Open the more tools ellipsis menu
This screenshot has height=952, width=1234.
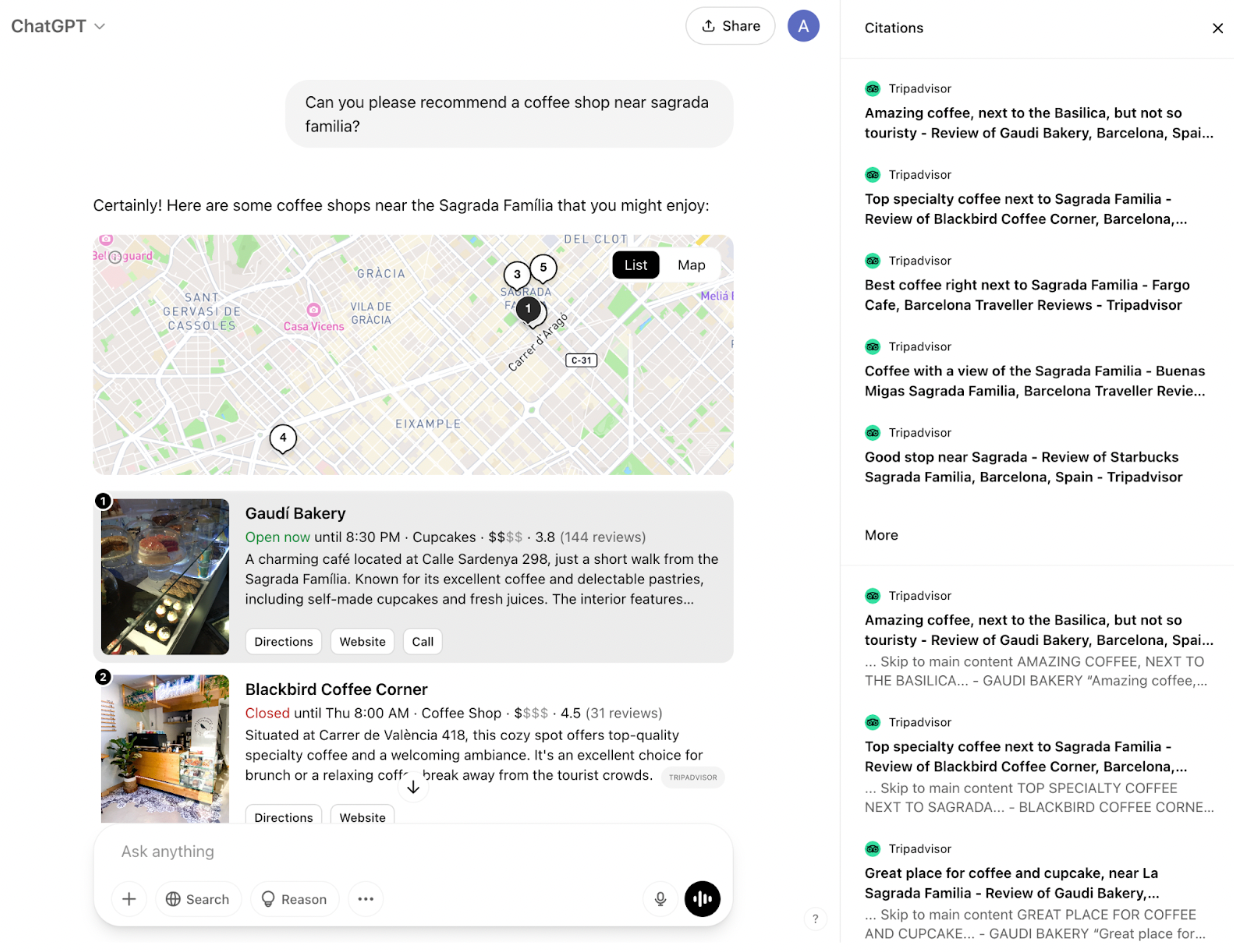(x=365, y=899)
